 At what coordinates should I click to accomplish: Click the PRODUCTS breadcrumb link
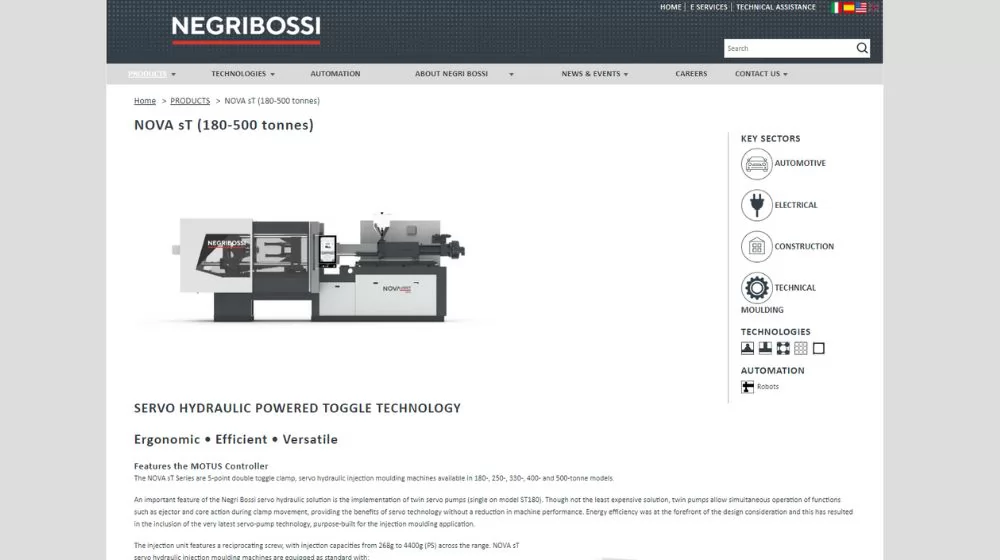[x=190, y=101]
